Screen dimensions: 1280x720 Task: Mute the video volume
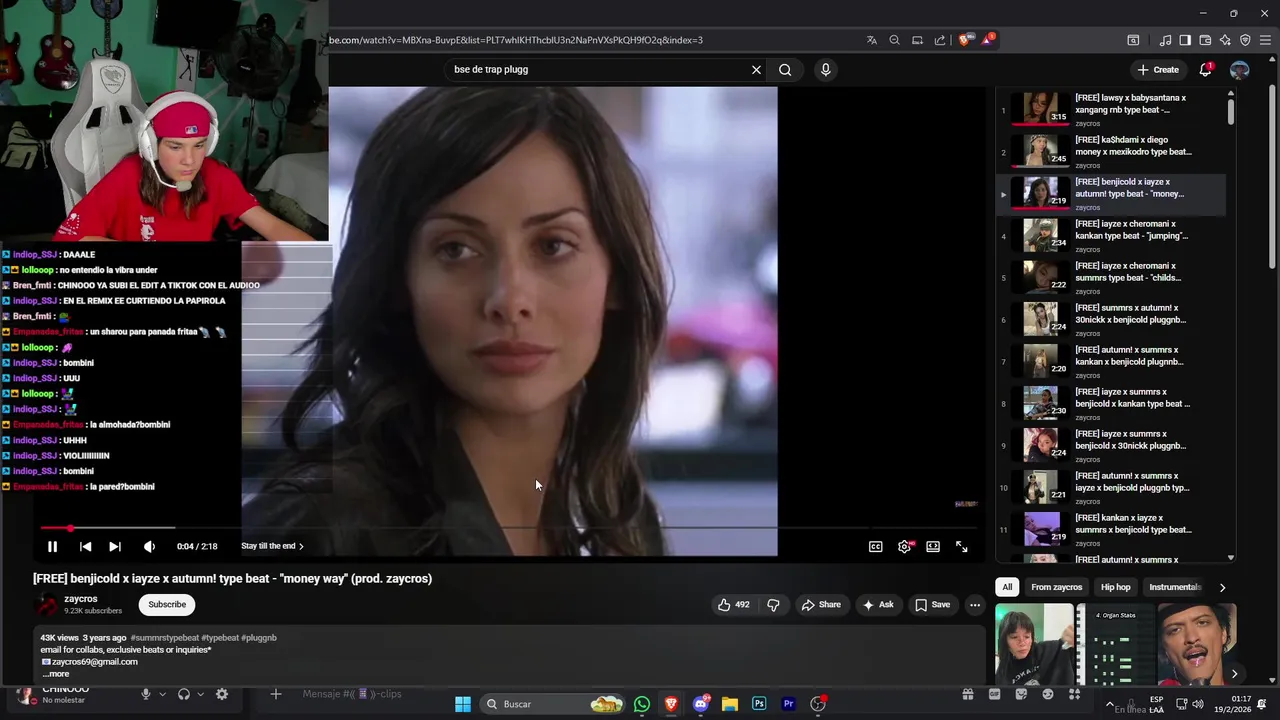[x=149, y=546]
